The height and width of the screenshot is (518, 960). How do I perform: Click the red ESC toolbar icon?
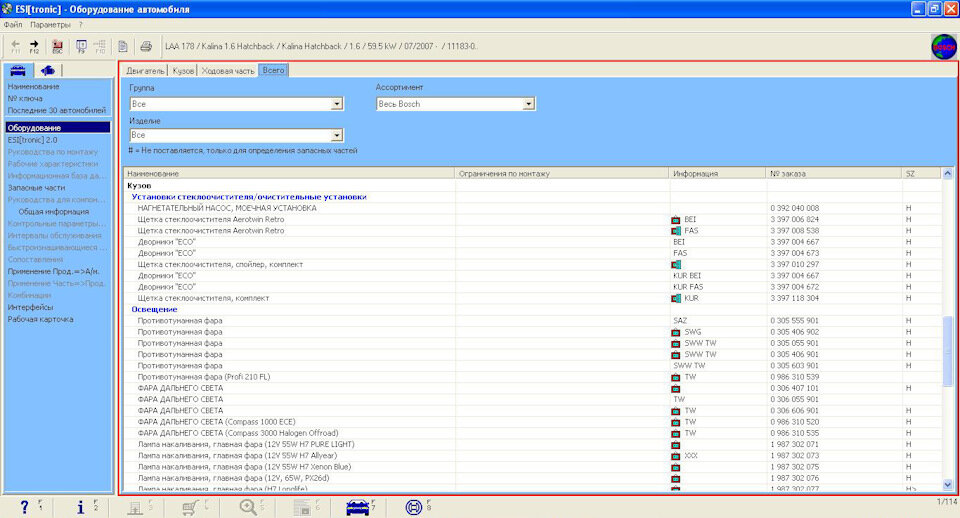(x=57, y=47)
